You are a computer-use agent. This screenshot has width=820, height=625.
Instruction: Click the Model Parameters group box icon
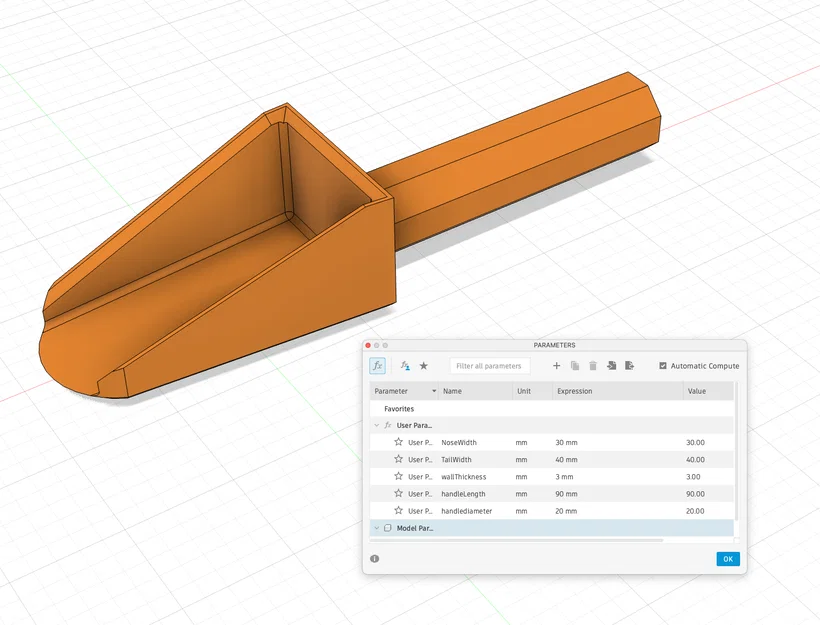(388, 528)
